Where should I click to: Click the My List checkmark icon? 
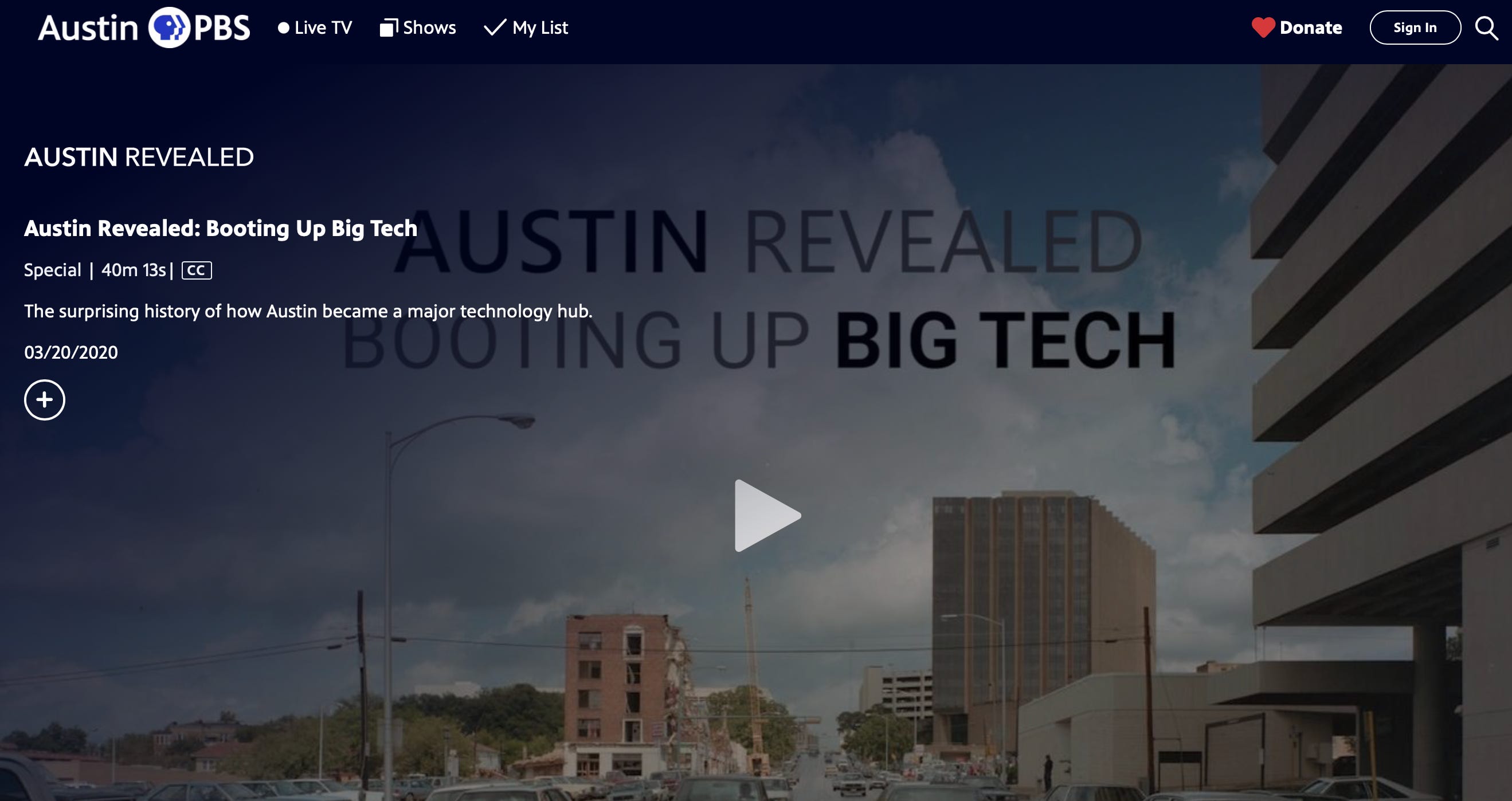coord(495,28)
